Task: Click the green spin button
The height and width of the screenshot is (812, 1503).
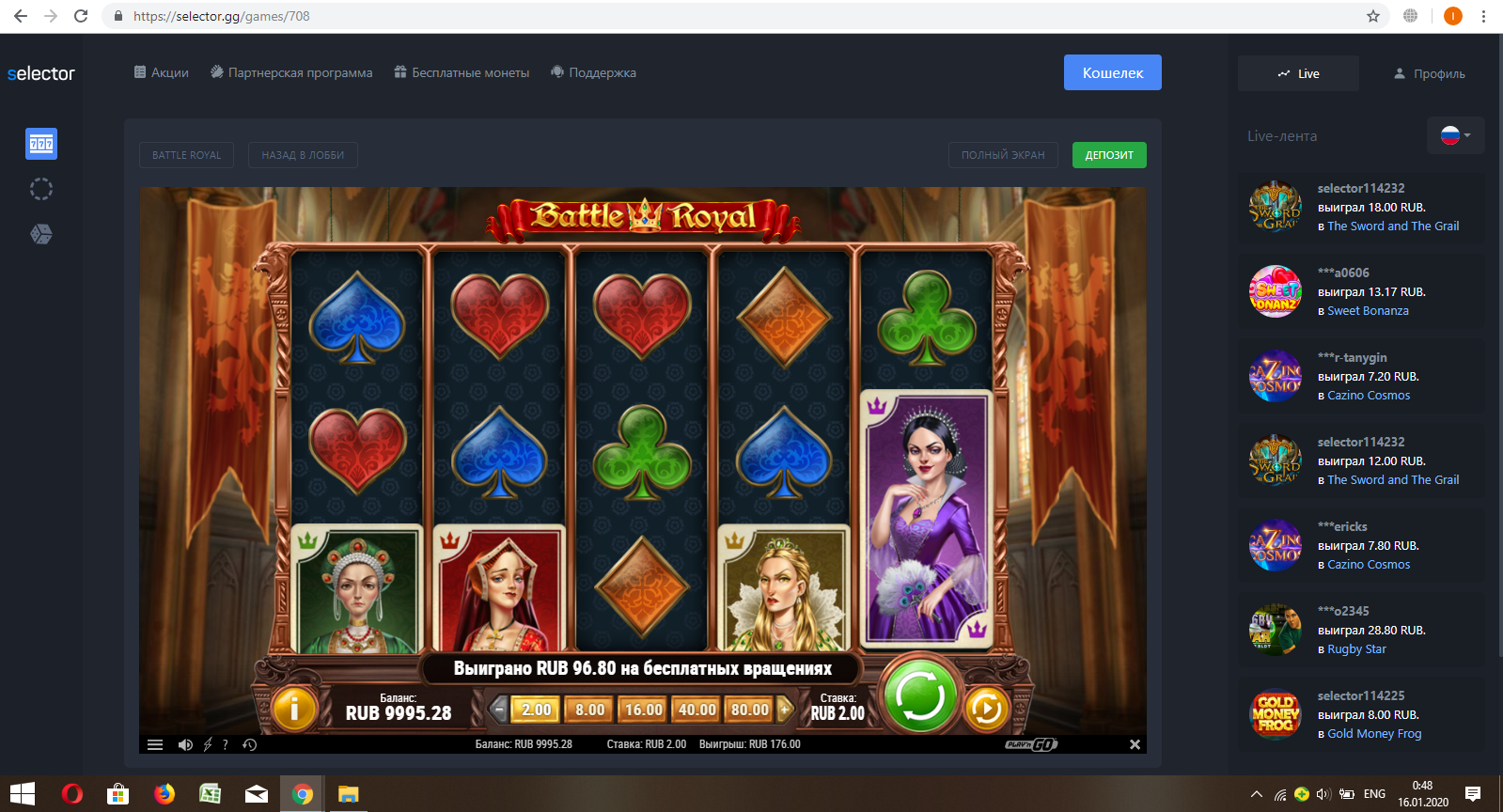Action: [x=920, y=697]
